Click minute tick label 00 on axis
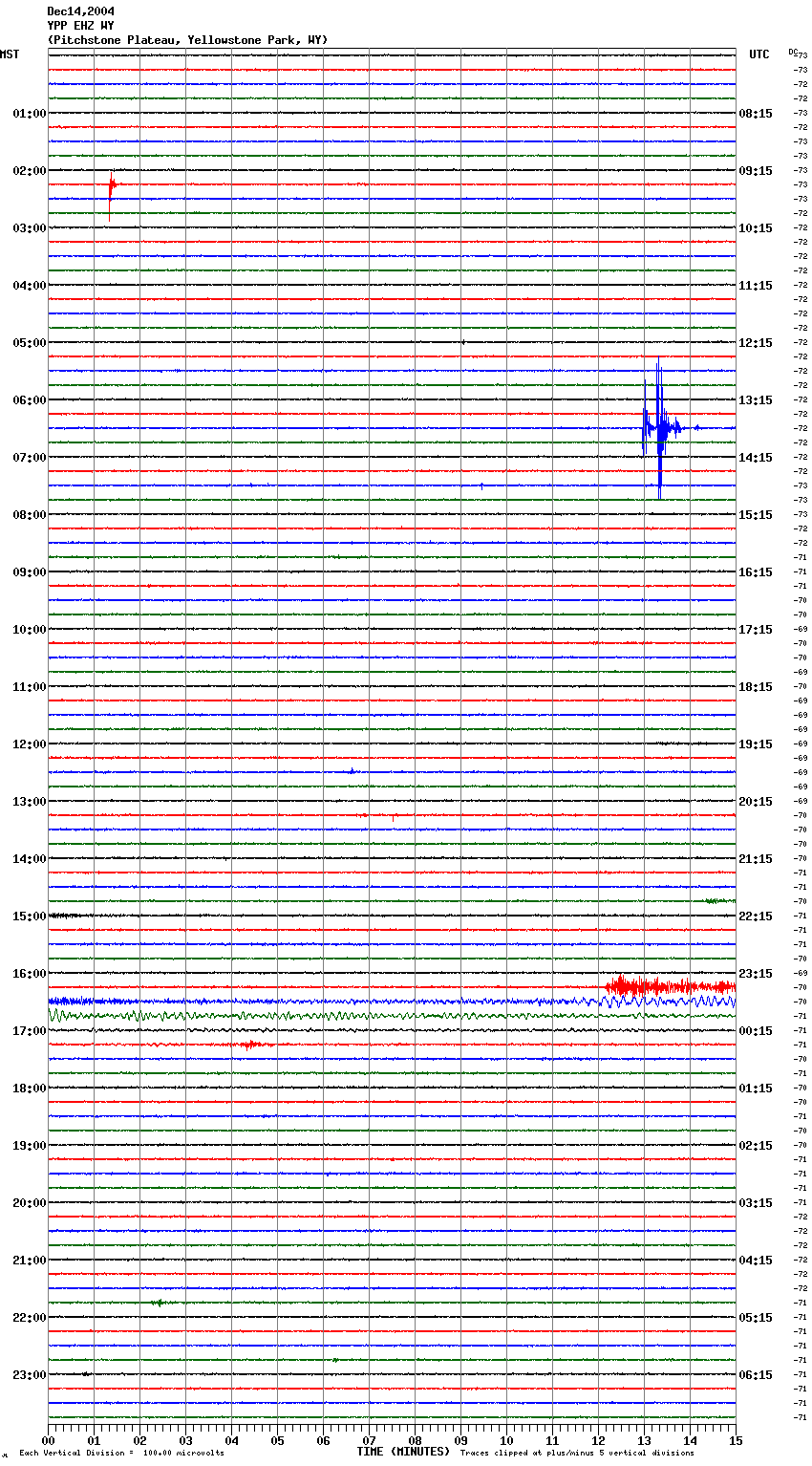Image resolution: width=812 pixels, height=1466 pixels. (48, 1440)
